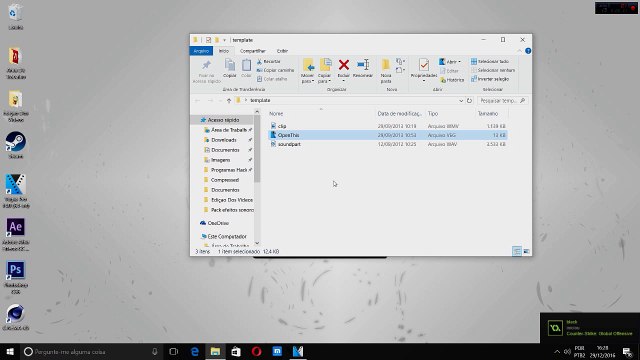This screenshot has height=360, width=640.
Task: Switch to details view layout icon
Action: coord(517,251)
